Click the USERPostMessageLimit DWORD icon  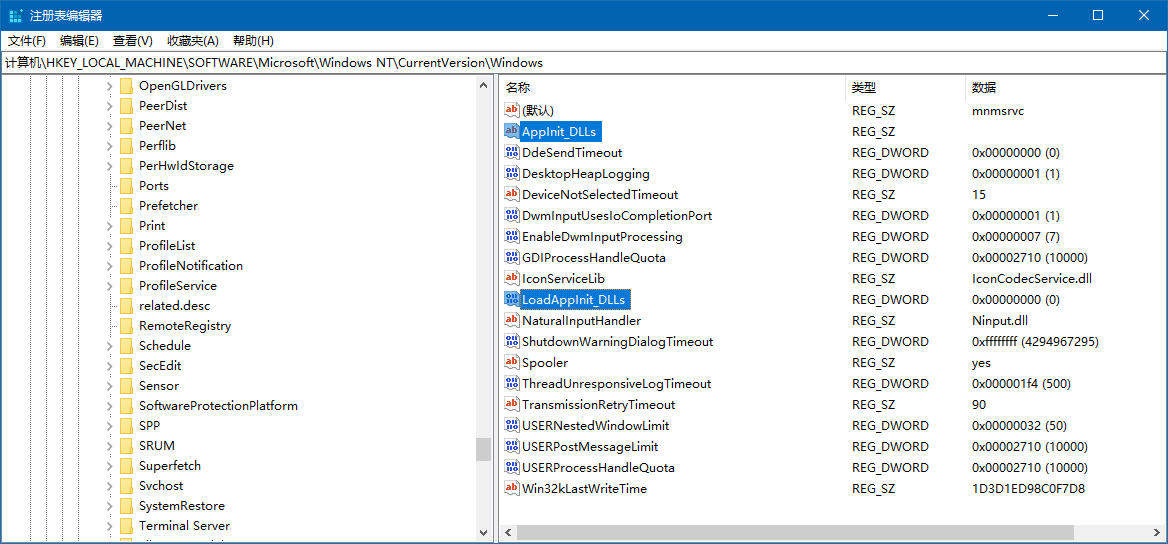coord(512,446)
